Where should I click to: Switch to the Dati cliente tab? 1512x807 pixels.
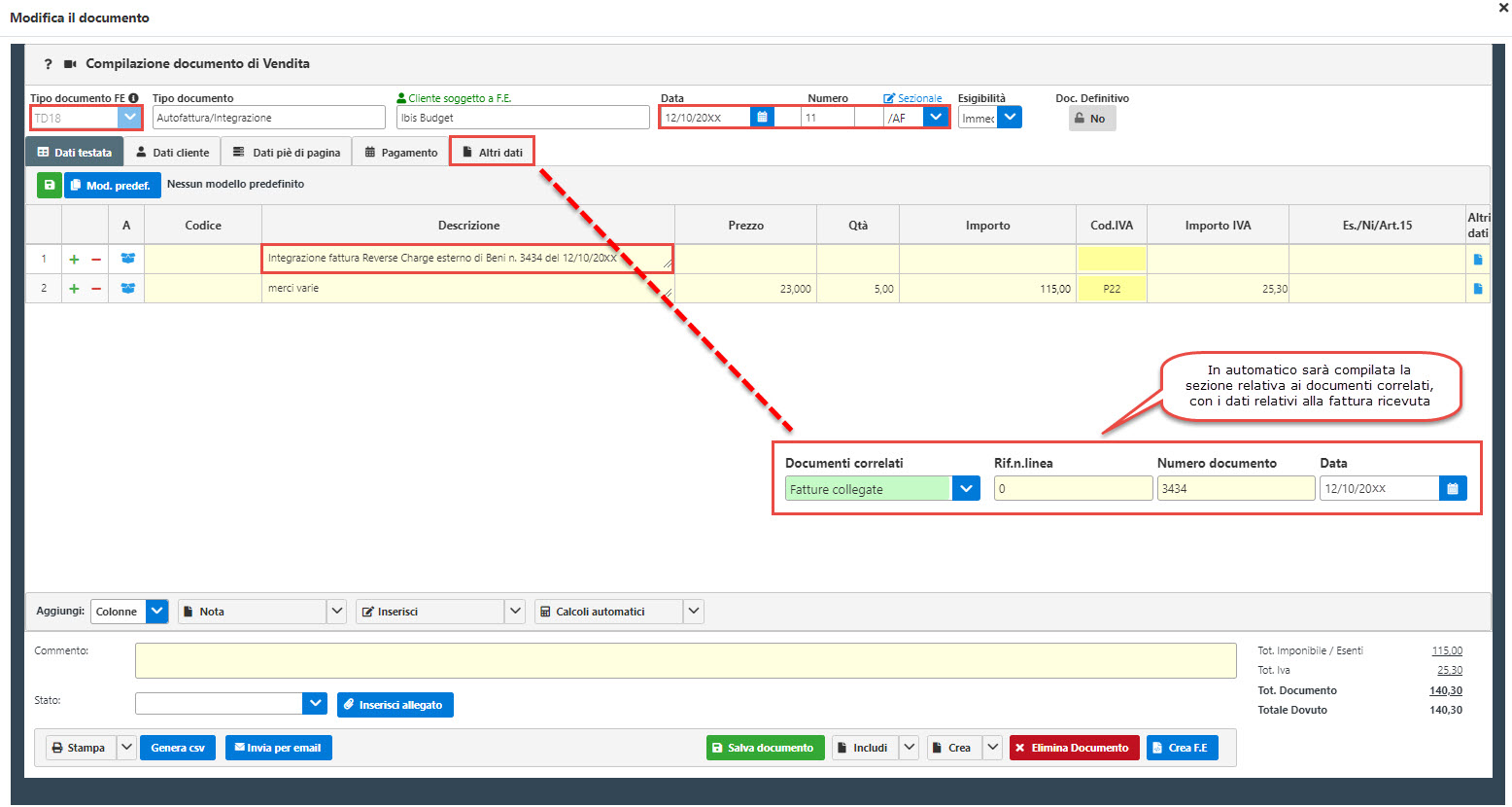[172, 153]
